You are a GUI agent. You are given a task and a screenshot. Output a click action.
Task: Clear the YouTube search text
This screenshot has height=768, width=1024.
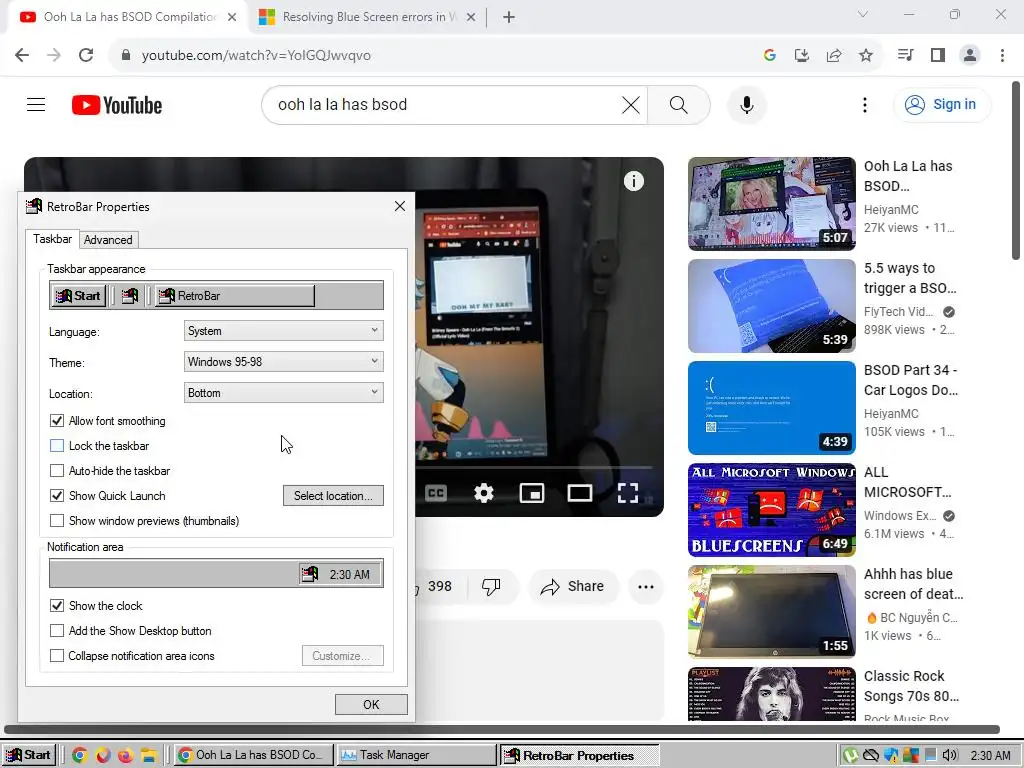pos(631,104)
